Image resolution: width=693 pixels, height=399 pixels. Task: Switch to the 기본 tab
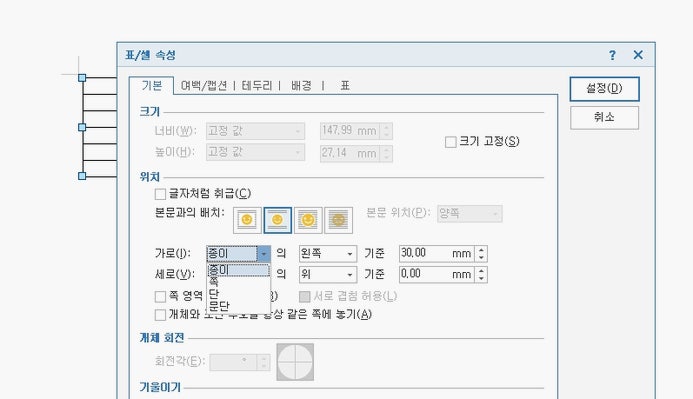pyautogui.click(x=152, y=86)
